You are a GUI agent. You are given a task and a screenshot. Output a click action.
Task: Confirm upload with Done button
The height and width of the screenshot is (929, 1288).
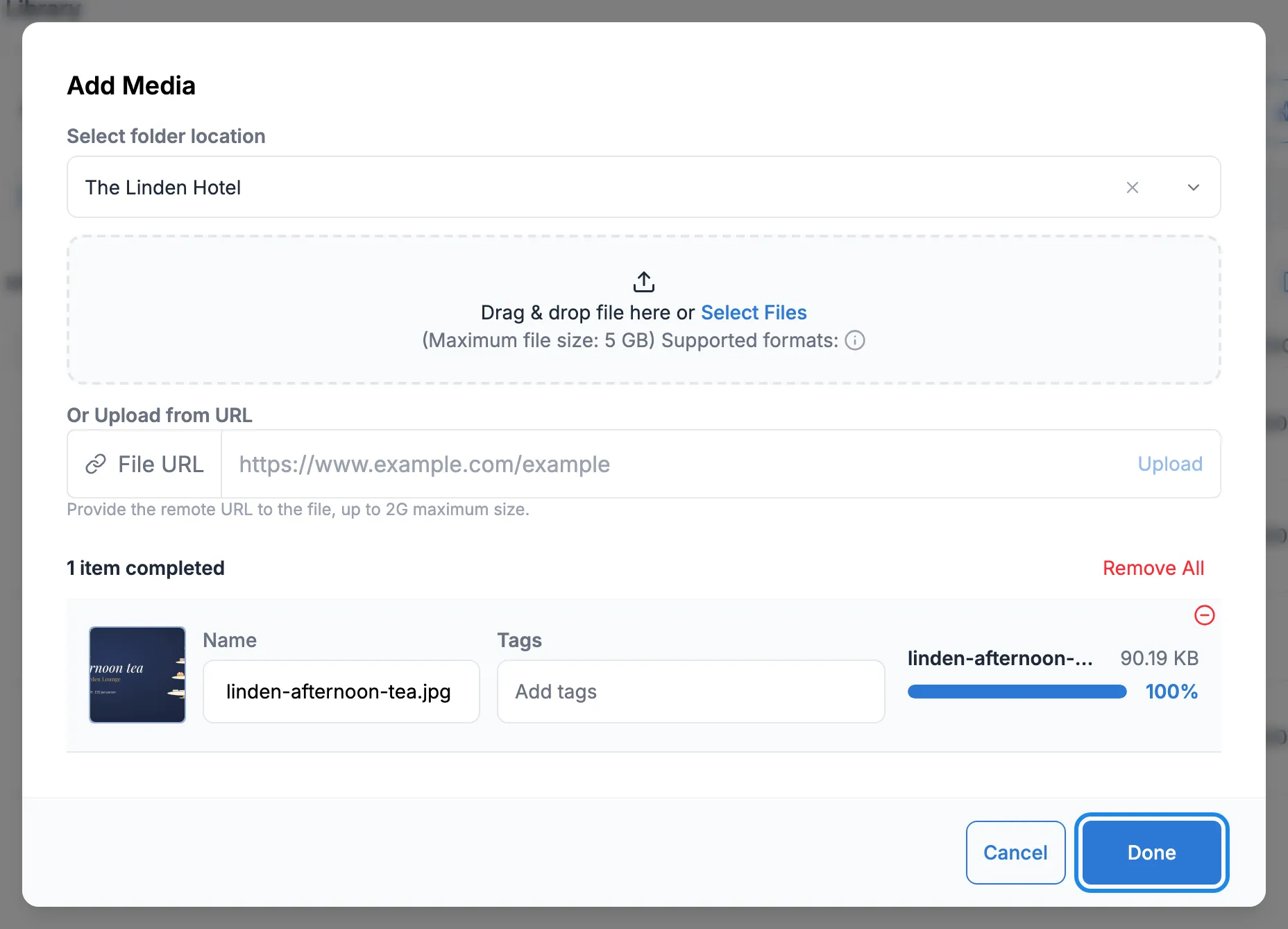pyautogui.click(x=1152, y=853)
